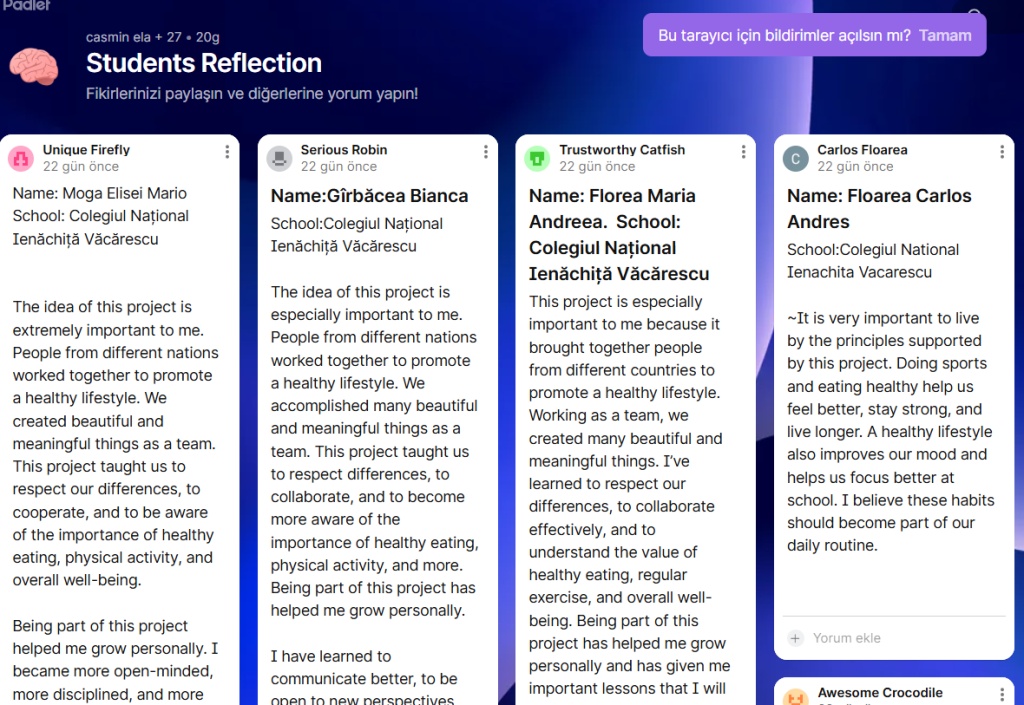
Task: Click the Students Reflection board title
Action: point(203,63)
